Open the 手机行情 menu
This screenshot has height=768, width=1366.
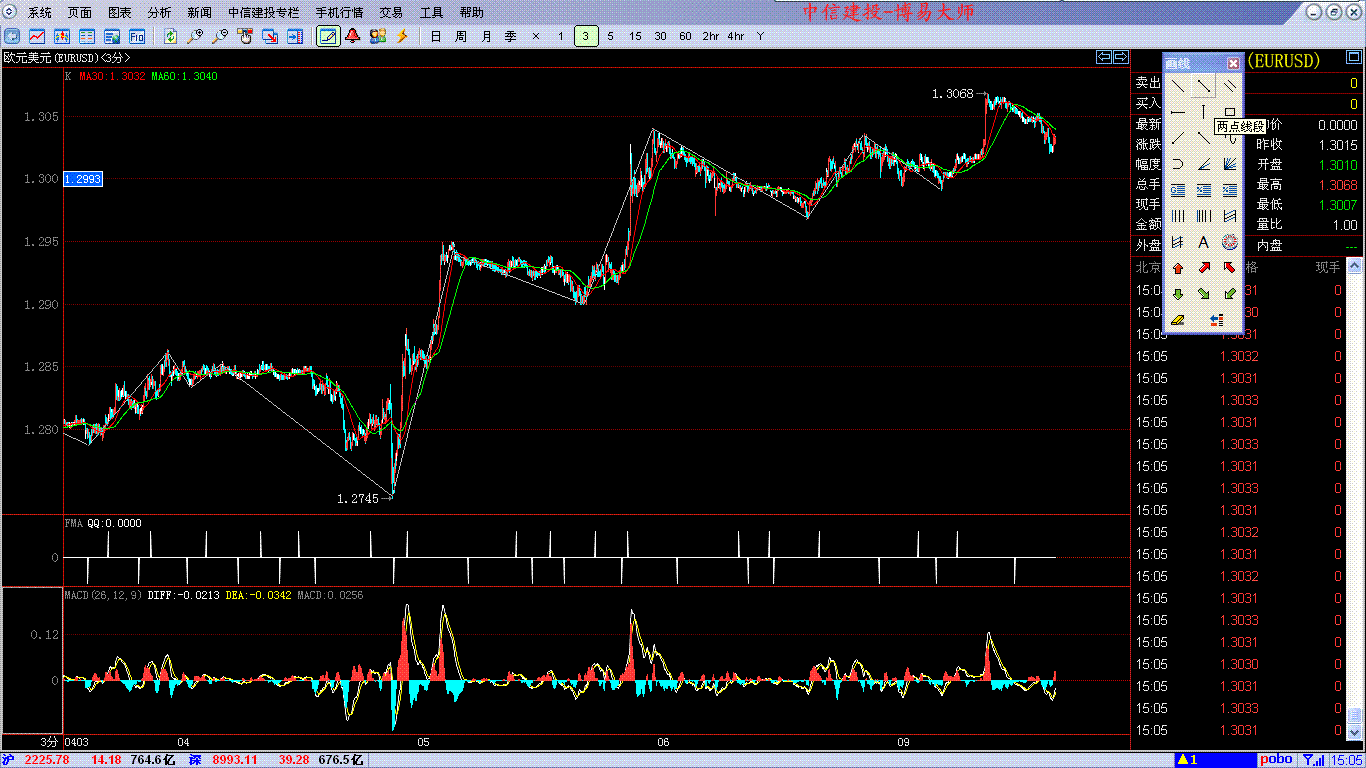[339, 13]
